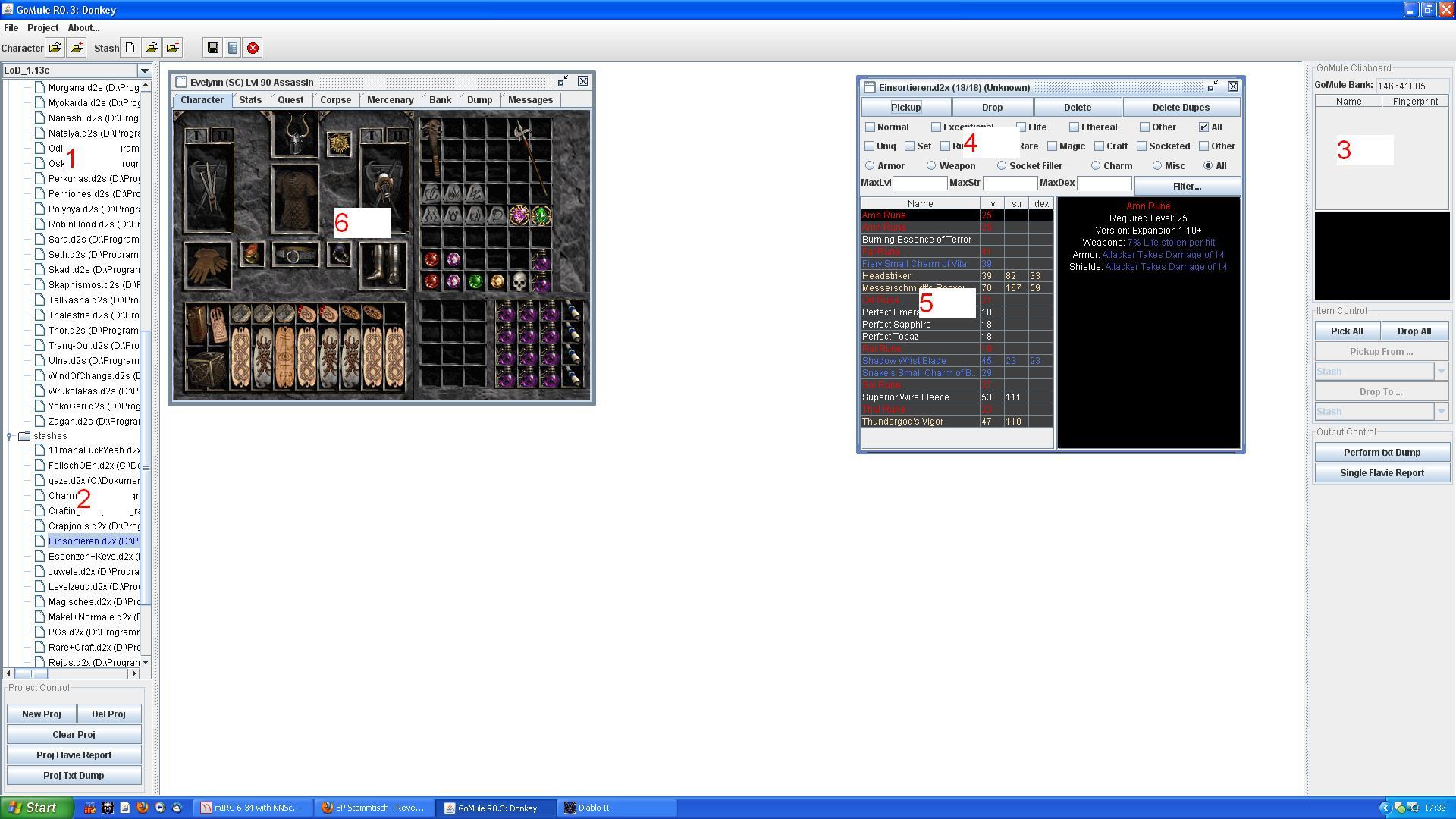This screenshot has width=1456, height=819.
Task: Toggle the Craft quality checkbox
Action: (x=1099, y=146)
